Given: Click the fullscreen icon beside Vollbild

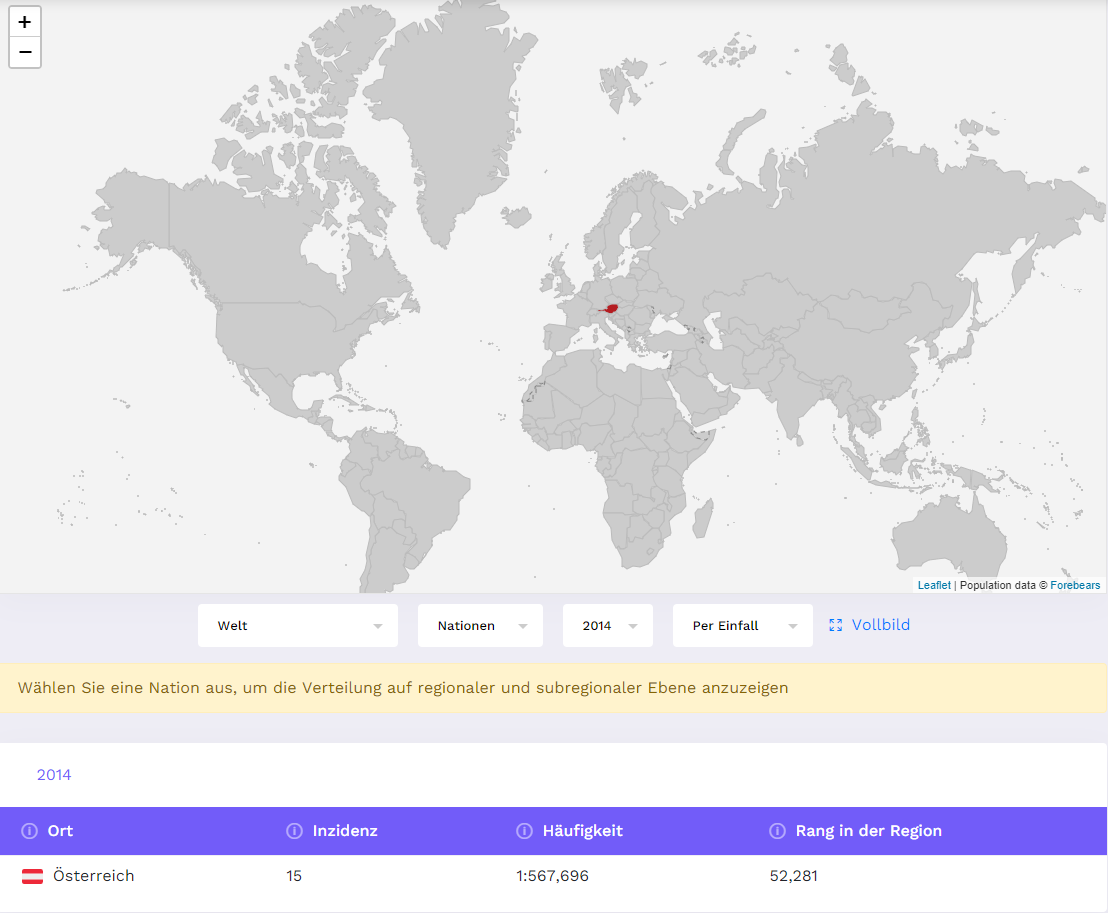Looking at the screenshot, I should 836,625.
